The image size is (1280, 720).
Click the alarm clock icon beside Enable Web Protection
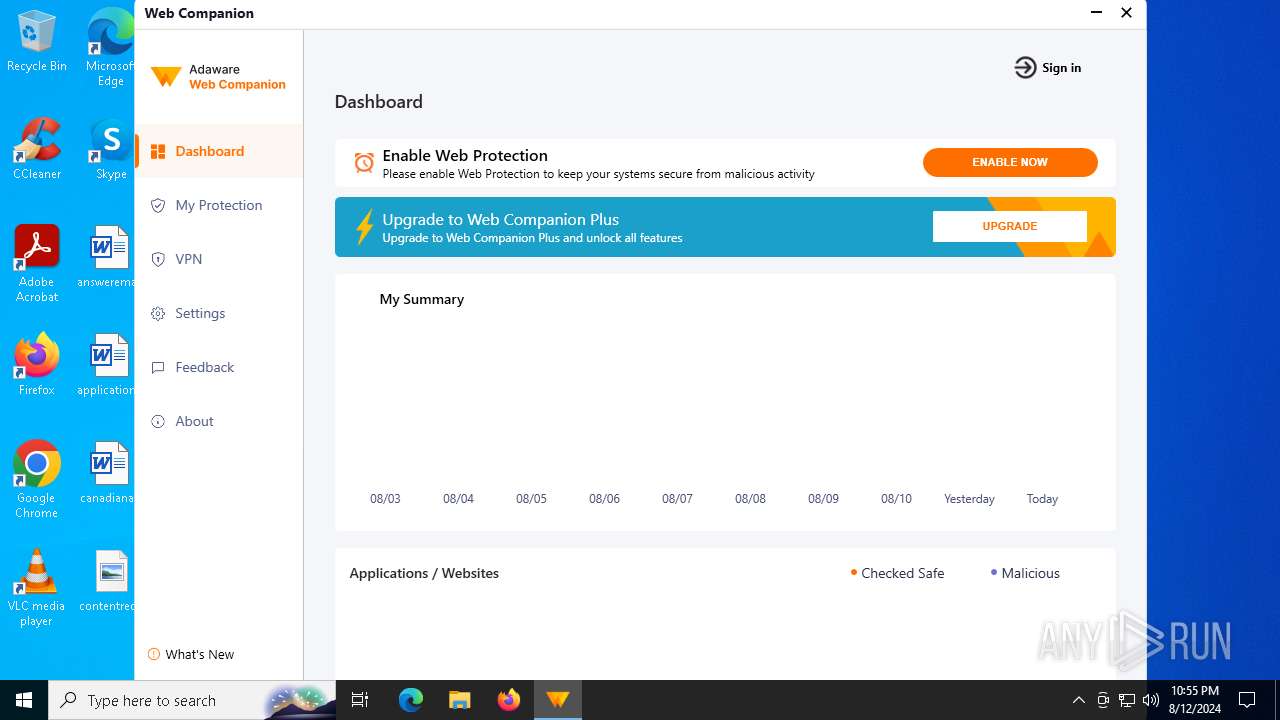tap(364, 163)
